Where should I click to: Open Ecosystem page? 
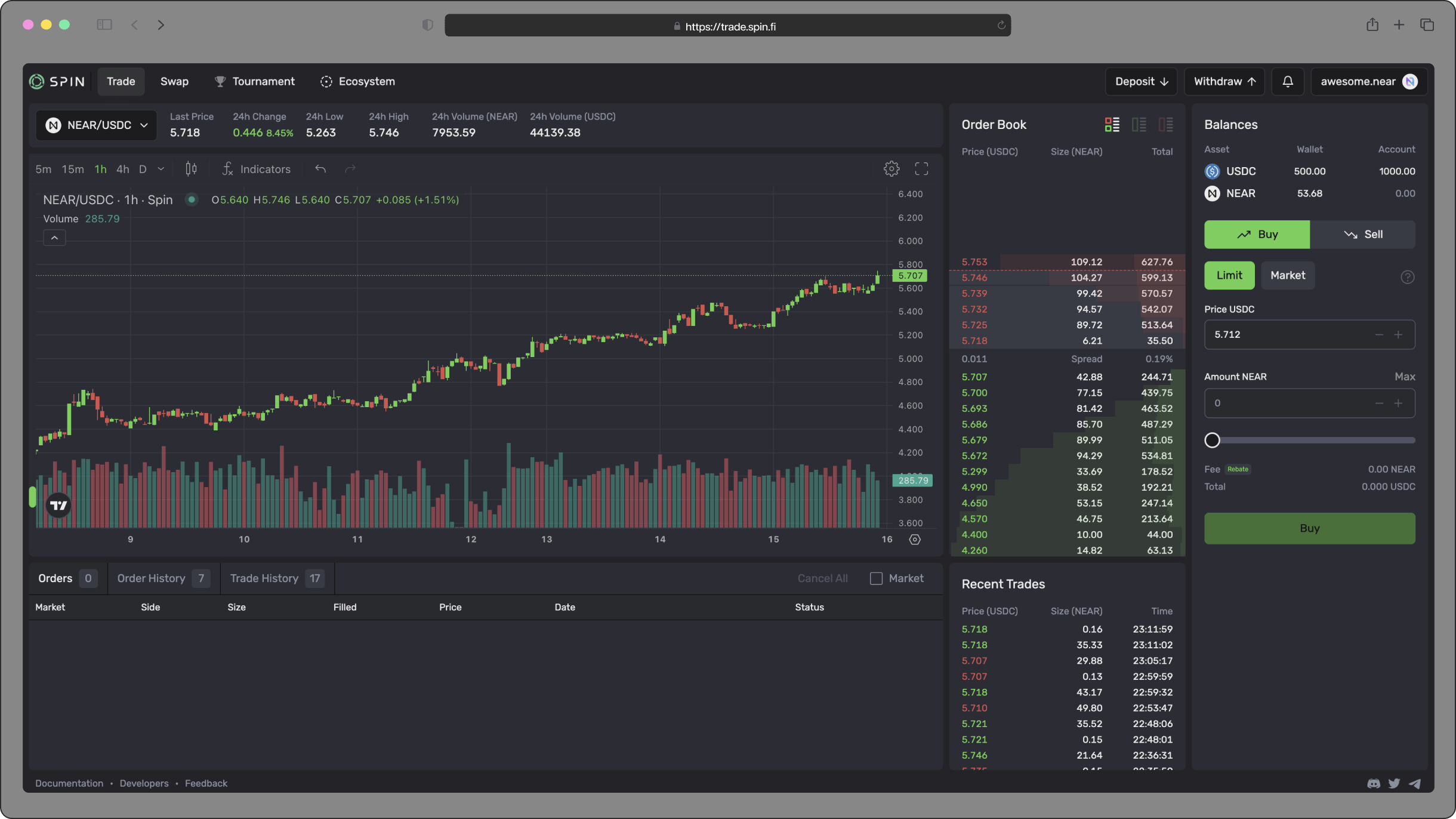(357, 81)
